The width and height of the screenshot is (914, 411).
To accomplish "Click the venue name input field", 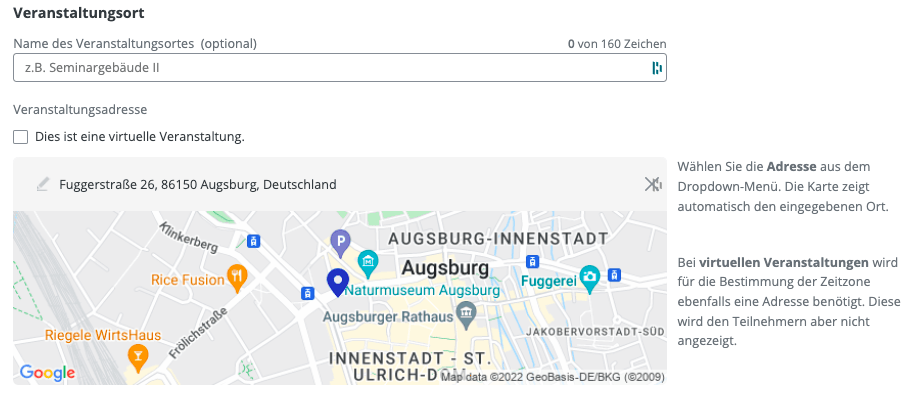I will pos(330,68).
